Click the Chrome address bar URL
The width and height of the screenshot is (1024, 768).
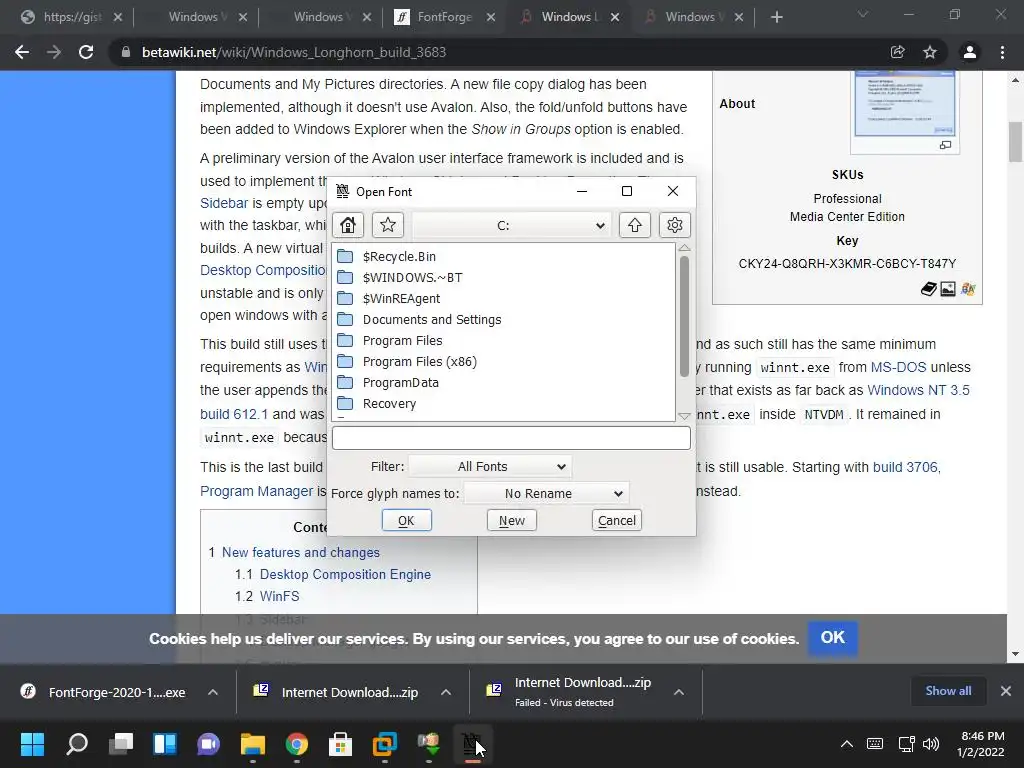tap(294, 52)
